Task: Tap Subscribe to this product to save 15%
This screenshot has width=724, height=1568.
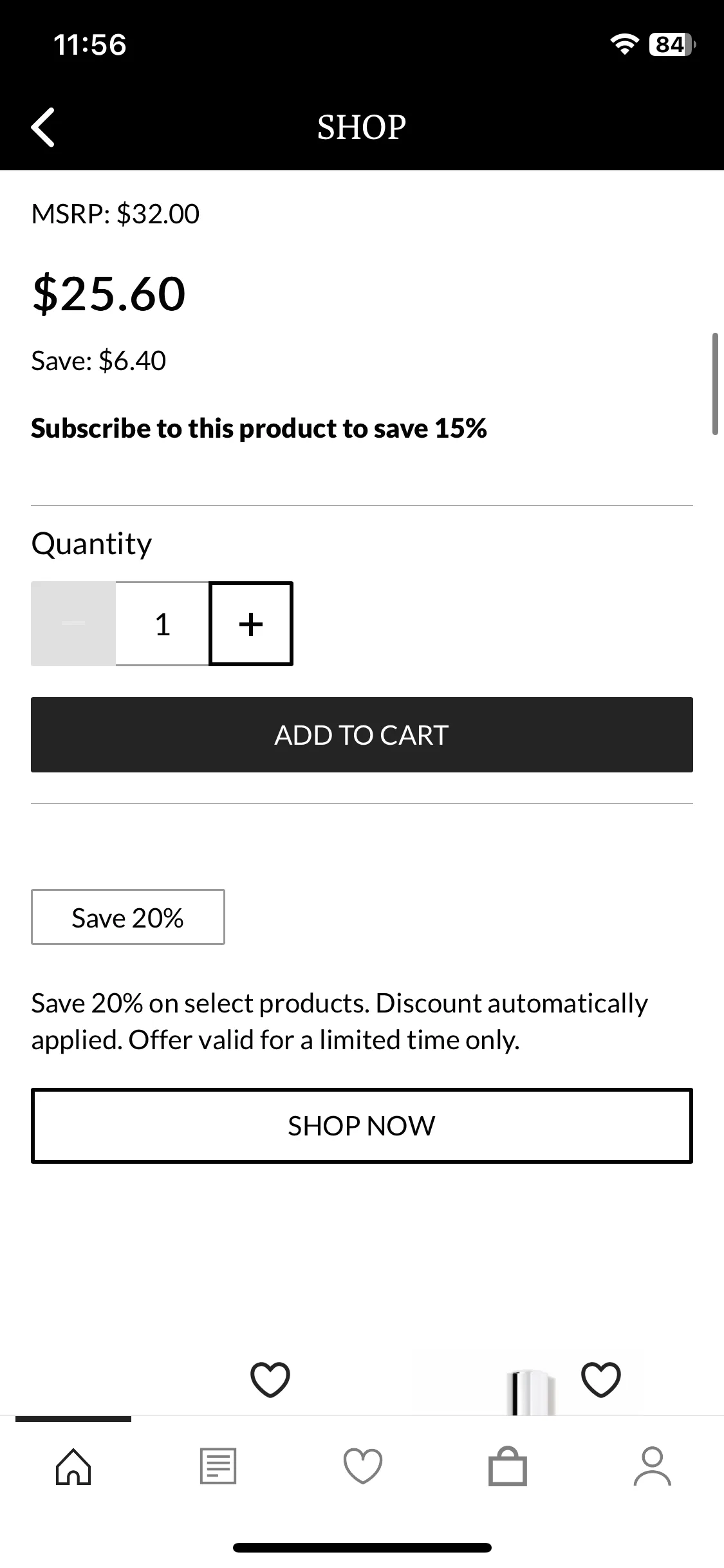Action: point(259,429)
